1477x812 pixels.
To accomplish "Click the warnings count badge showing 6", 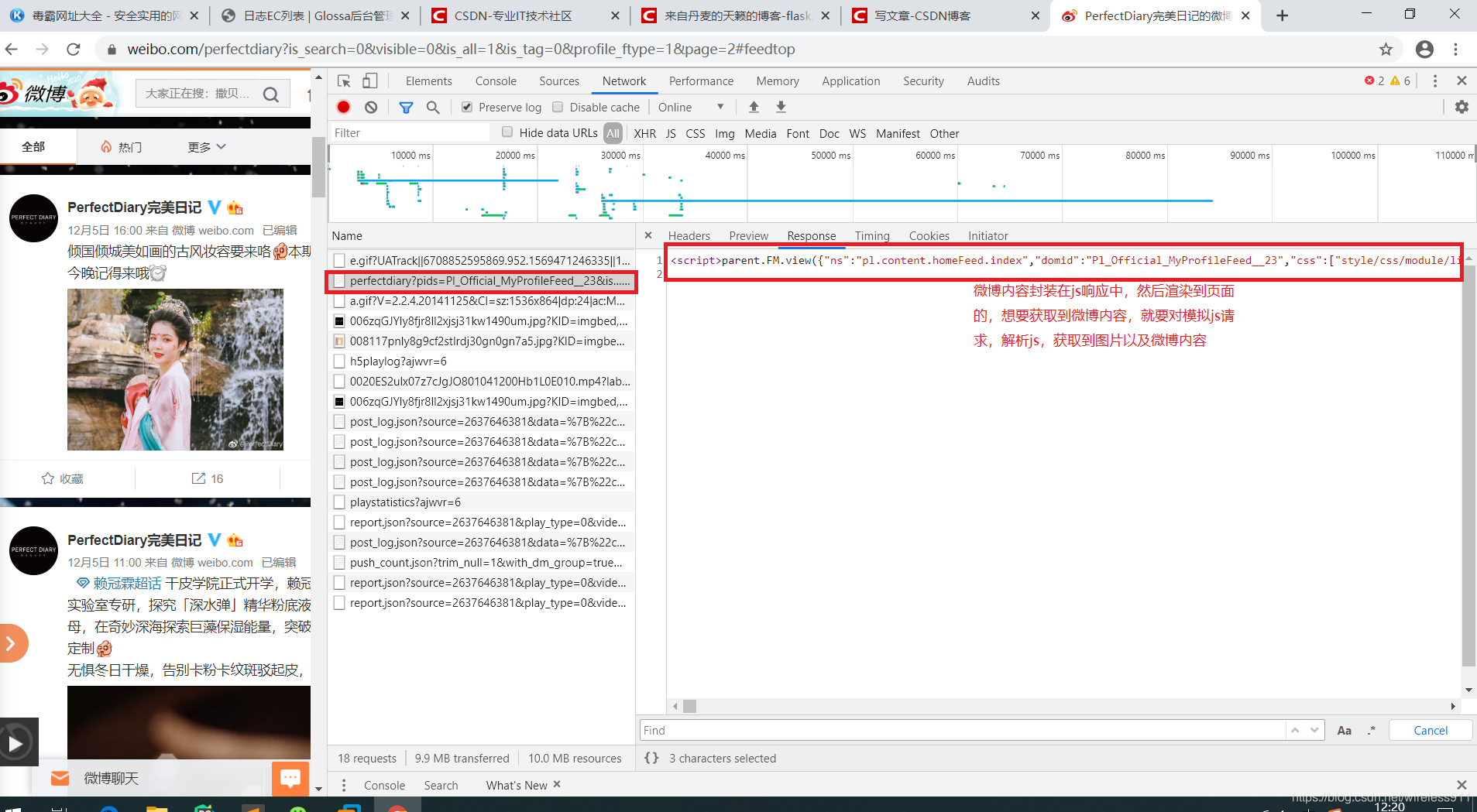I will point(1400,81).
